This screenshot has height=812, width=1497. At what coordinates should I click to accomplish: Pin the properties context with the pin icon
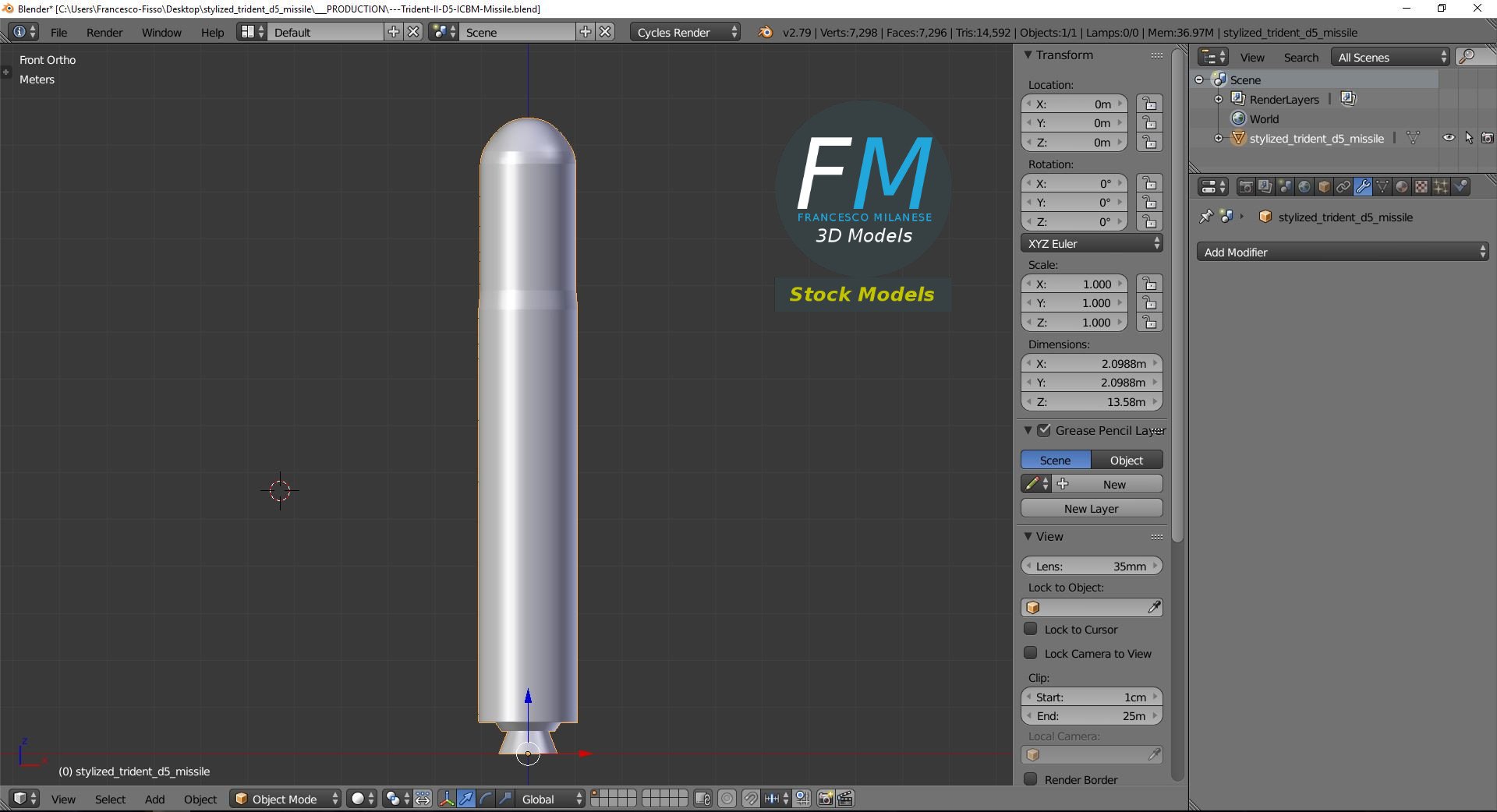[x=1206, y=217]
